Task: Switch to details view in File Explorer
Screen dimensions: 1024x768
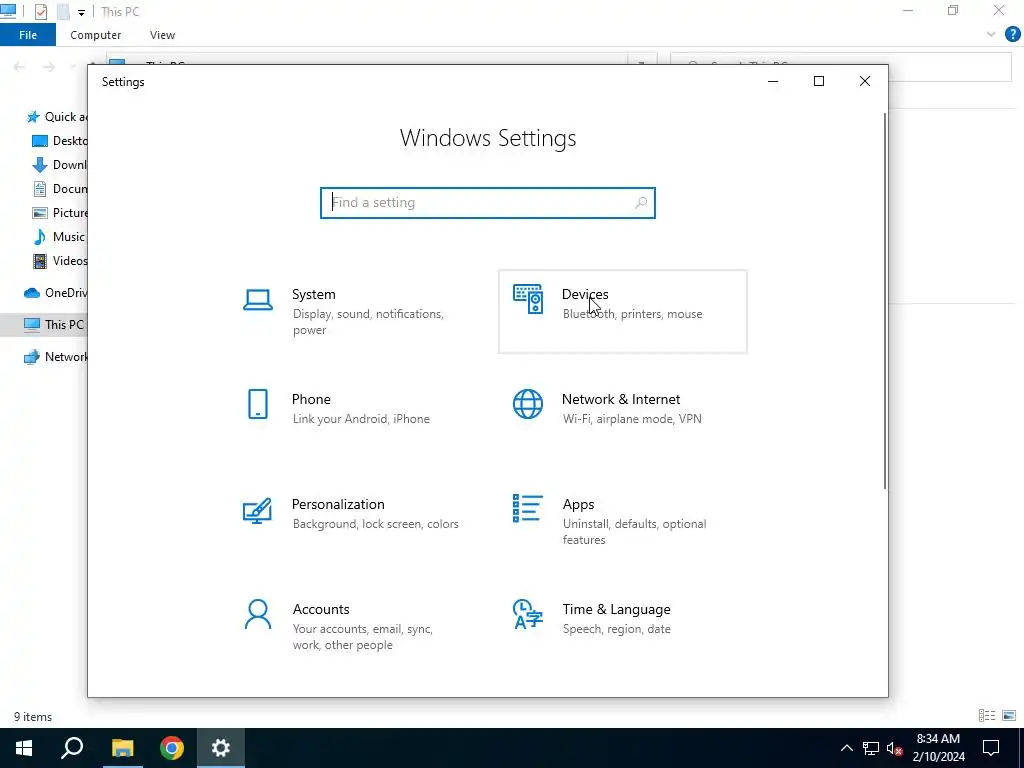Action: pos(987,716)
